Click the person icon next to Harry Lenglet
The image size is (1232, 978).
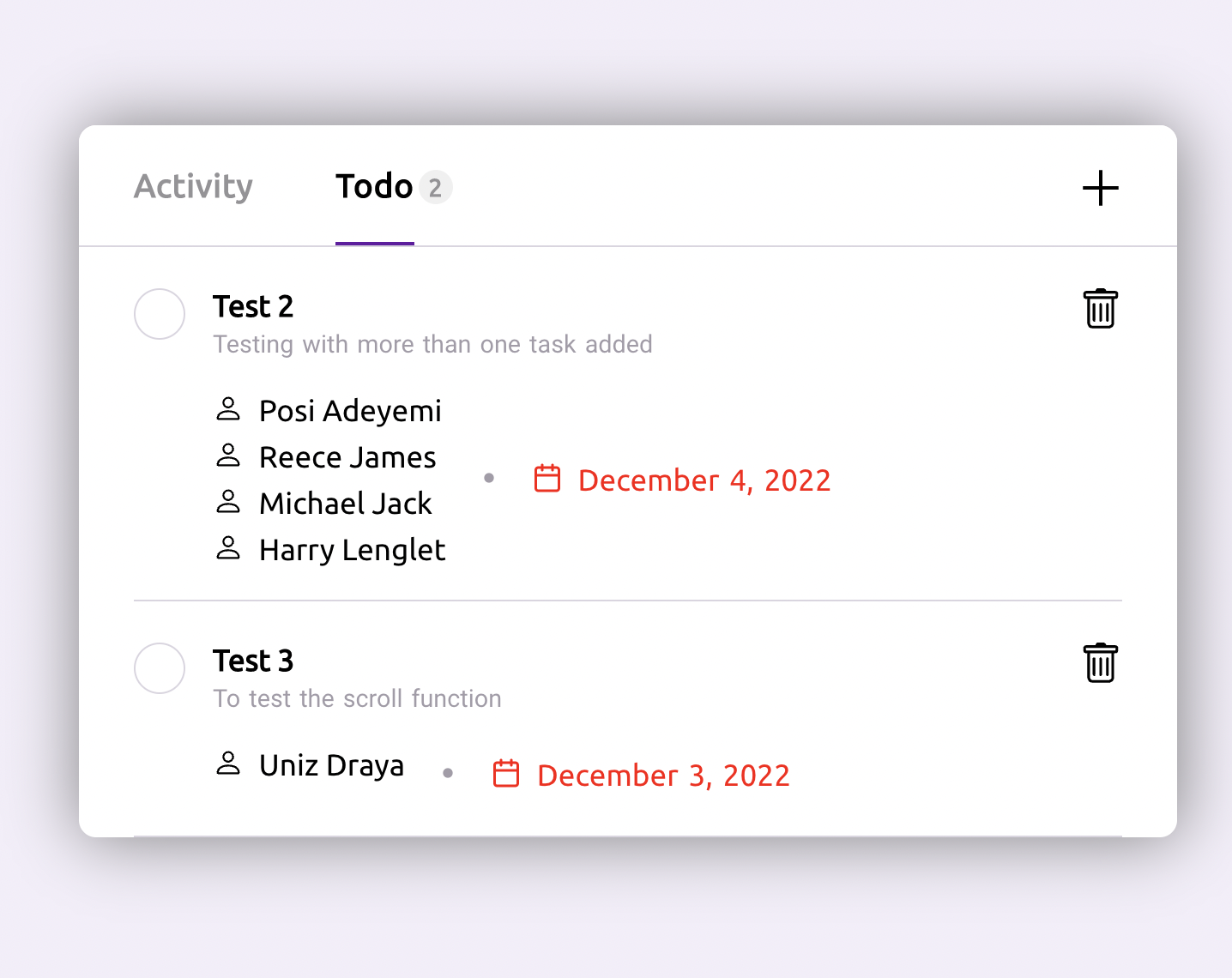(x=228, y=547)
